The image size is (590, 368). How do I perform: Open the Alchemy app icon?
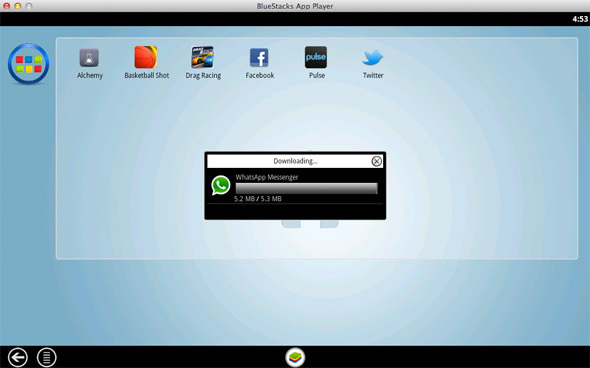coord(89,58)
